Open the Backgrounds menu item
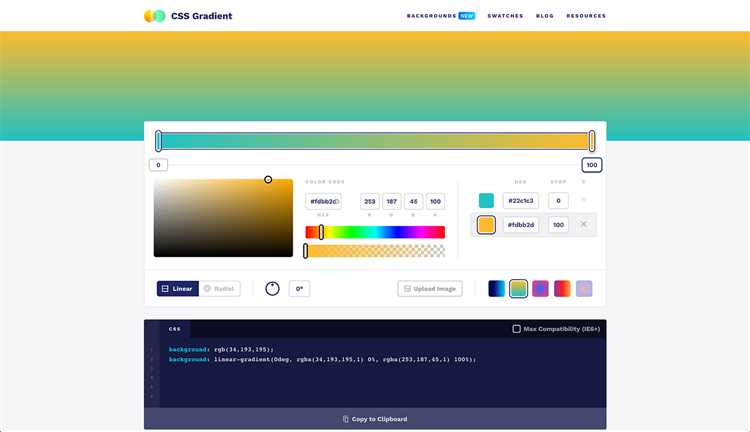Viewport: 750px width, 432px height. (x=431, y=16)
